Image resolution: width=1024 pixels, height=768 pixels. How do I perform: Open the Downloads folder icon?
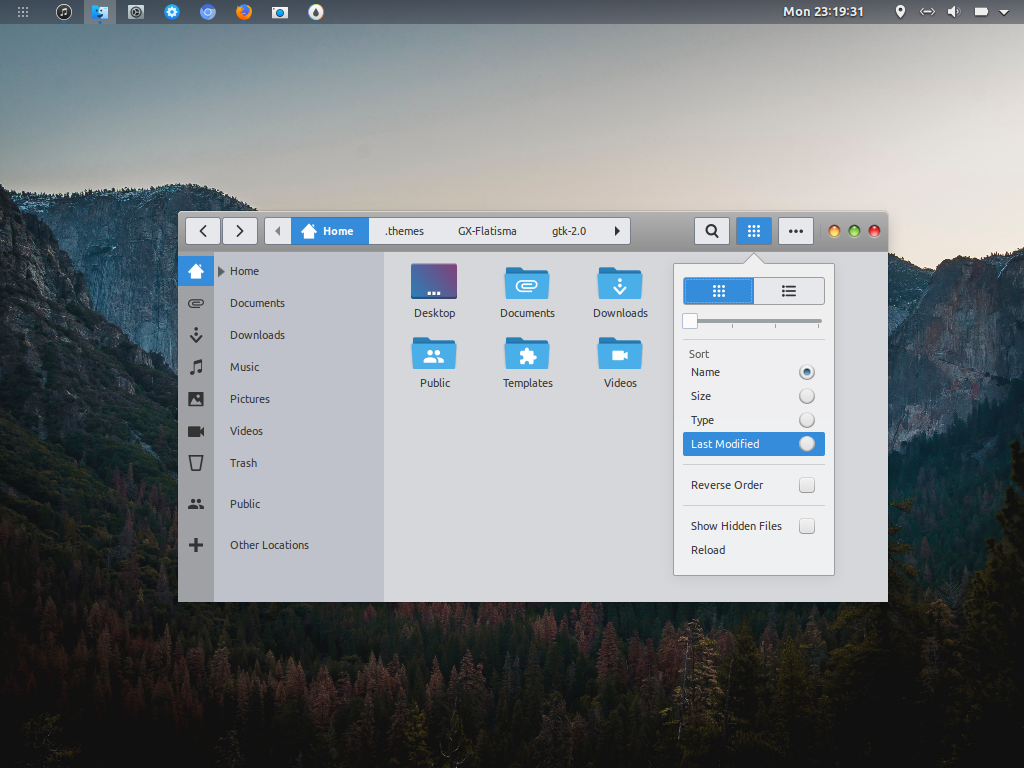(620, 284)
